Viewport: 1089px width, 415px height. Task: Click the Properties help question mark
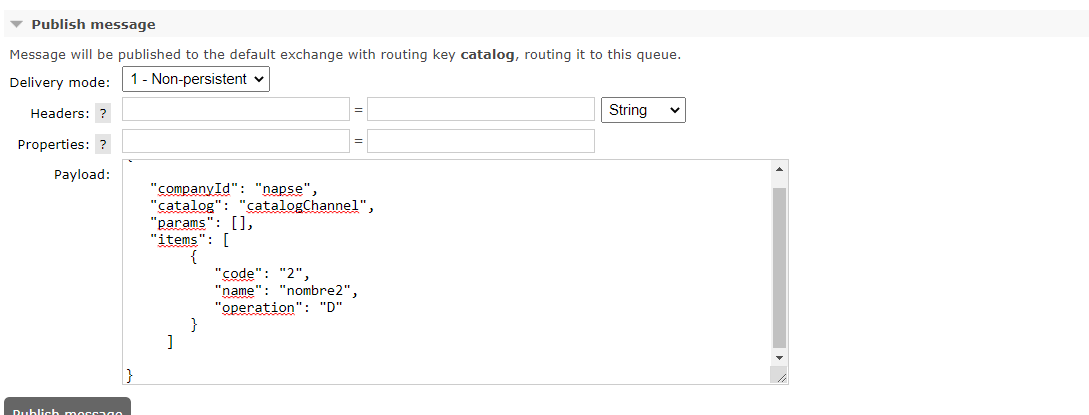pyautogui.click(x=102, y=145)
